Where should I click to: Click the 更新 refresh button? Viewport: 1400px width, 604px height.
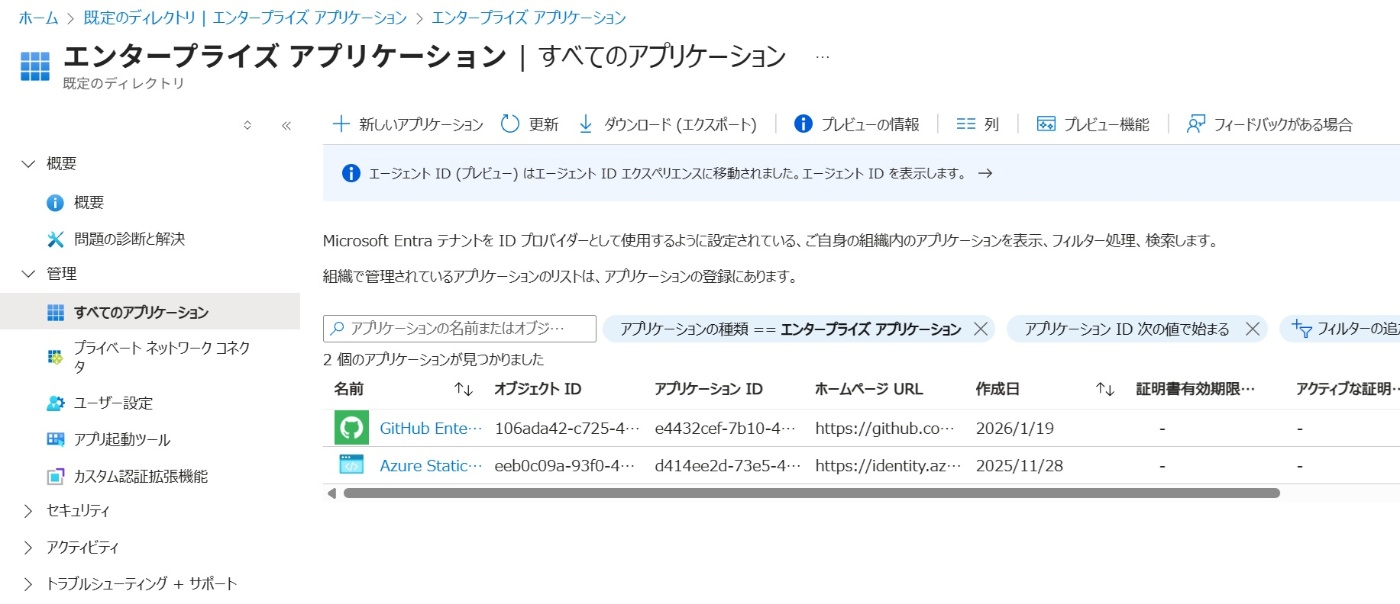[529, 124]
